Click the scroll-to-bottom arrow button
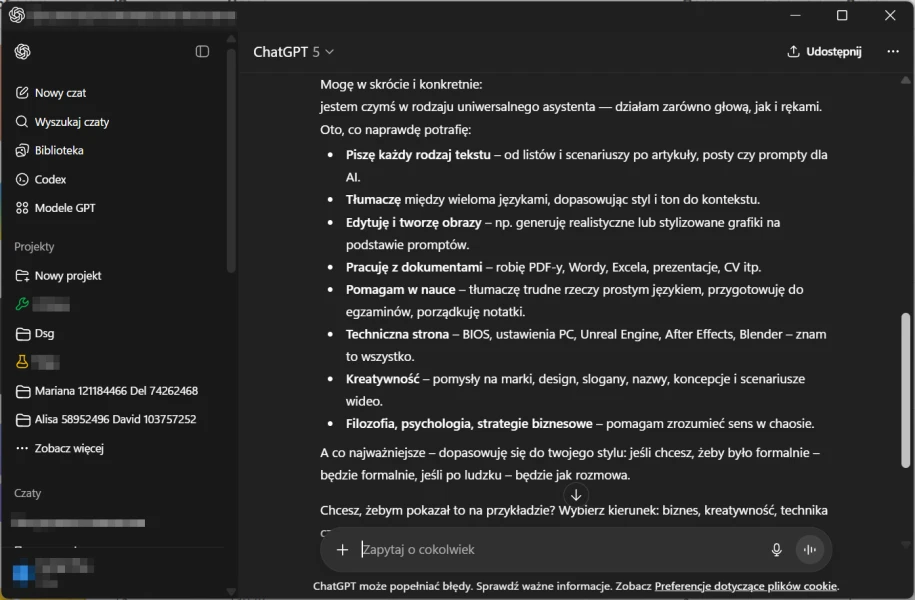The image size is (915, 600). point(576,495)
